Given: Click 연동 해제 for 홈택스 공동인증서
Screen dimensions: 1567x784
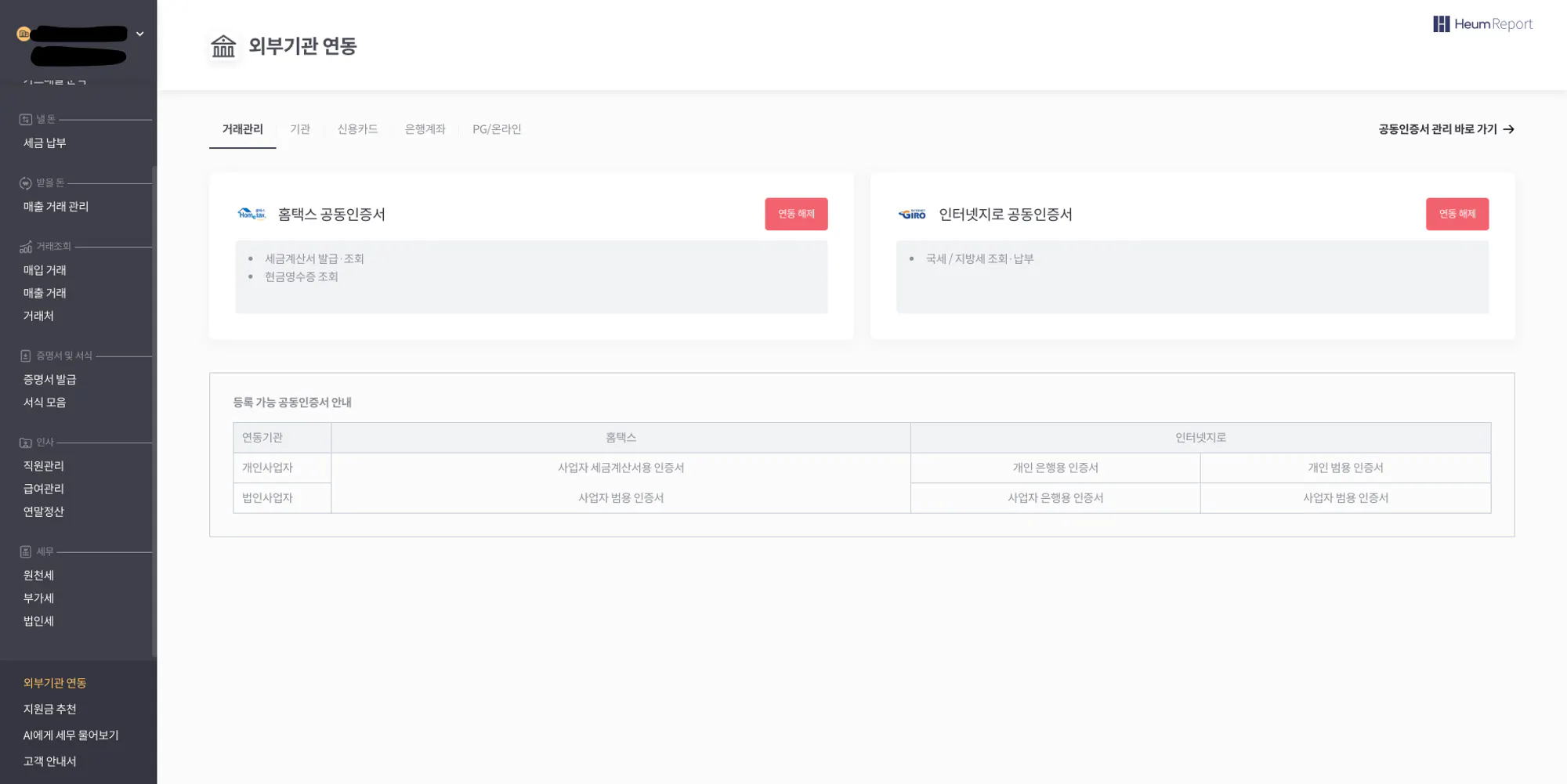Looking at the screenshot, I should [x=796, y=214].
